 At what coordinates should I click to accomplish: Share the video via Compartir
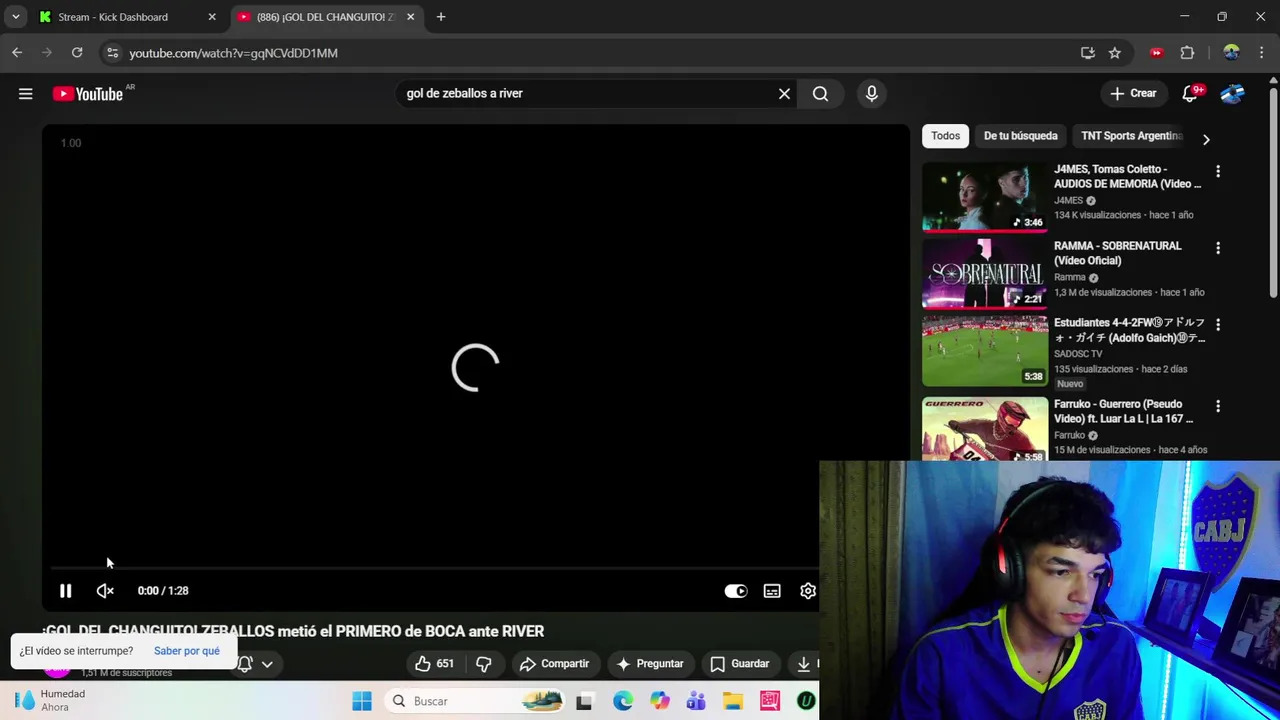(x=554, y=664)
